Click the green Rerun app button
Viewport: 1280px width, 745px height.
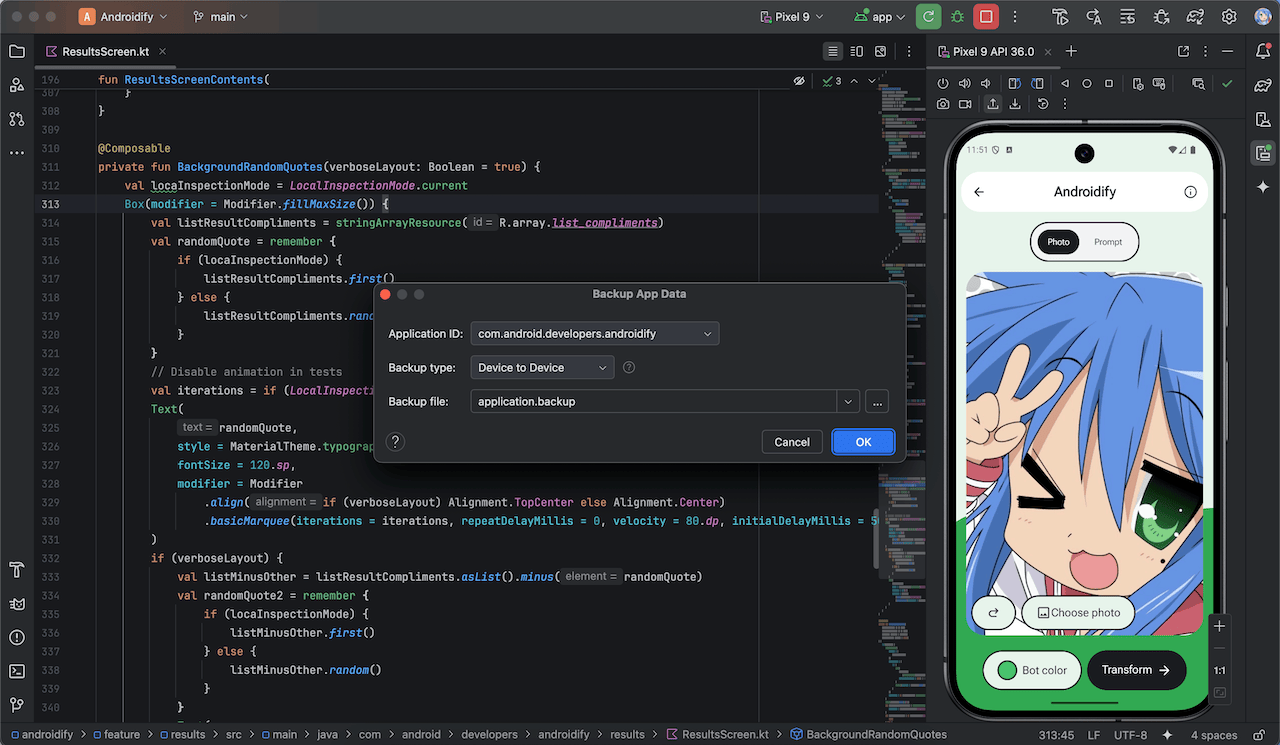pyautogui.click(x=930, y=17)
